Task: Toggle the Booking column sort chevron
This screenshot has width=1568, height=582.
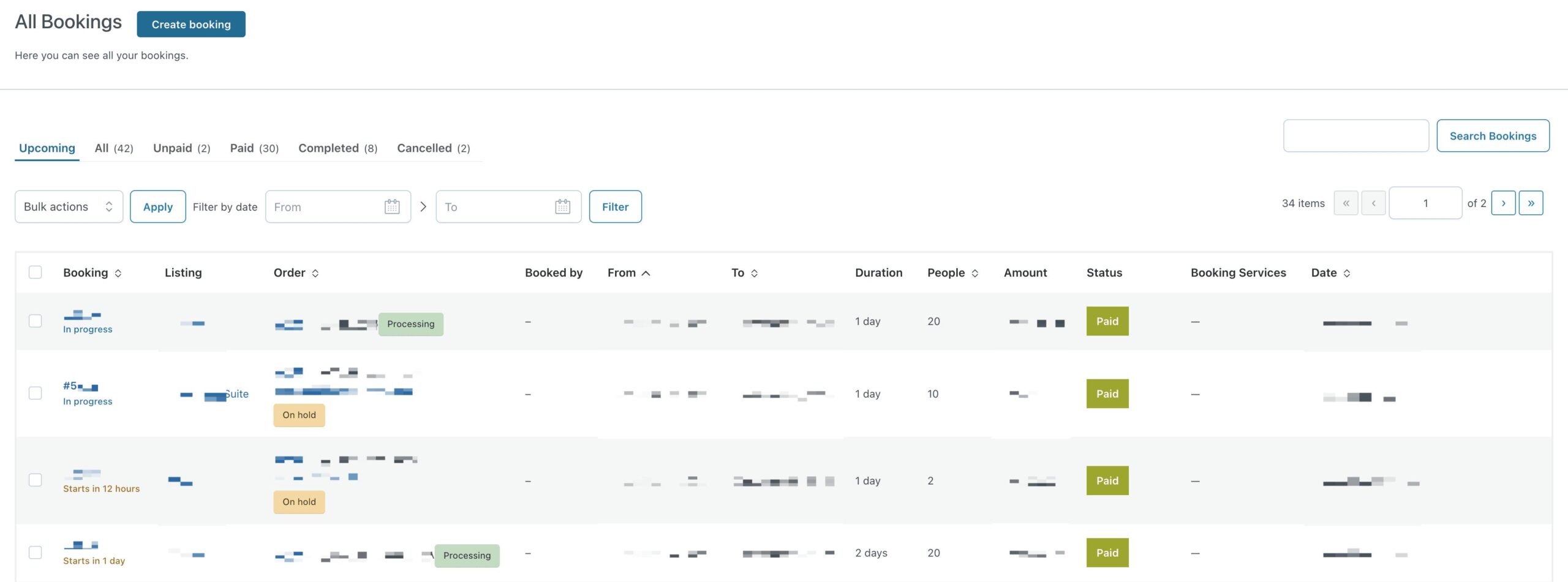Action: [x=118, y=273]
